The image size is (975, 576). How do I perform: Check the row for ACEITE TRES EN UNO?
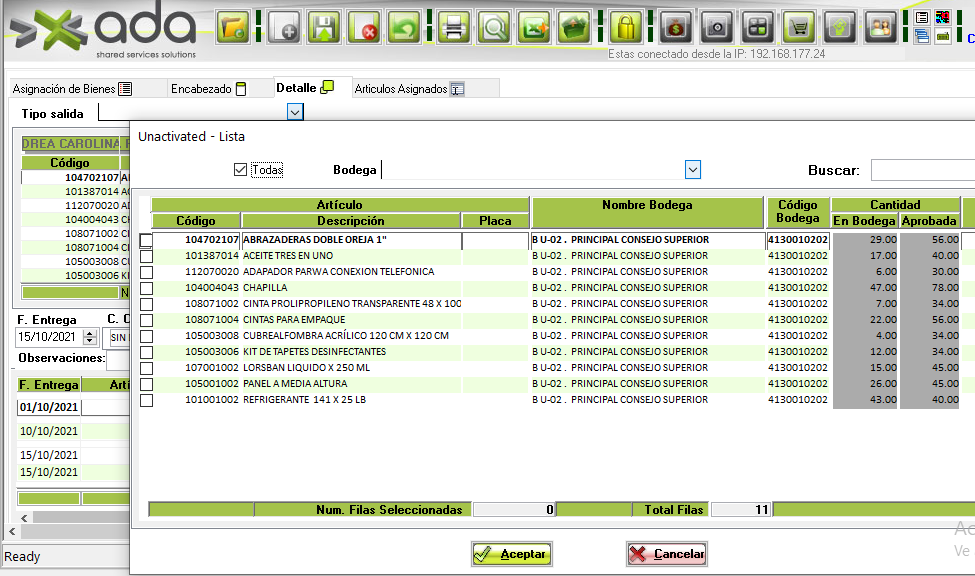[147, 256]
